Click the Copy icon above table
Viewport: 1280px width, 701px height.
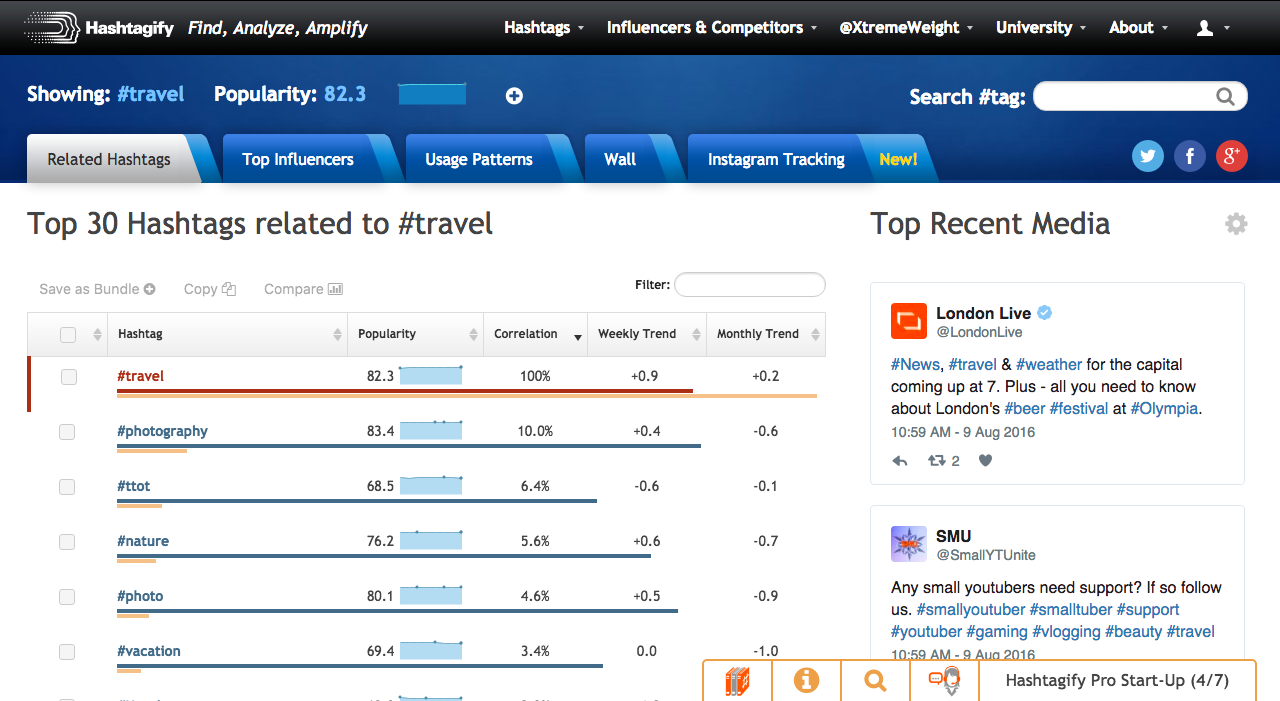point(229,289)
